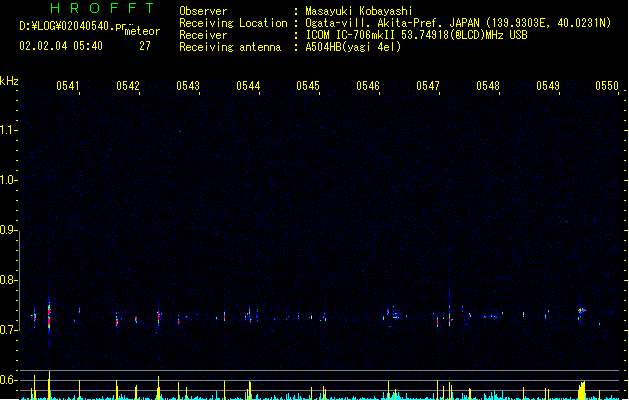Click the 0549 time marker
The height and width of the screenshot is (400, 629).
tap(548, 86)
